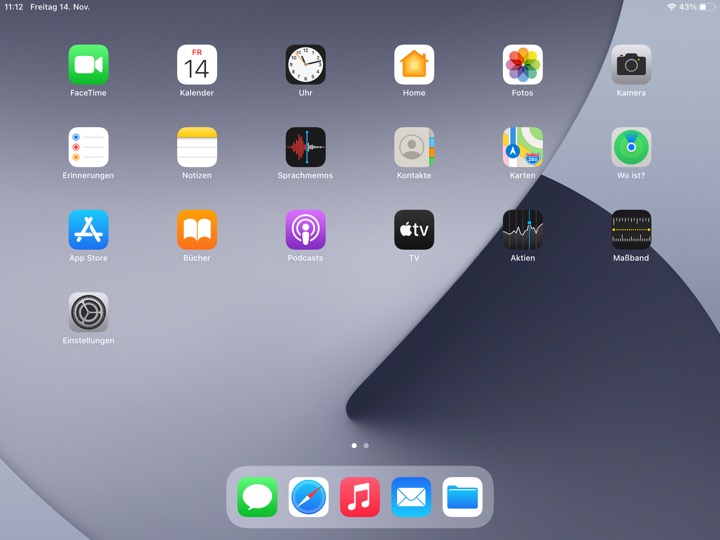
Task: Open the Aktien stocks app
Action: point(523,230)
